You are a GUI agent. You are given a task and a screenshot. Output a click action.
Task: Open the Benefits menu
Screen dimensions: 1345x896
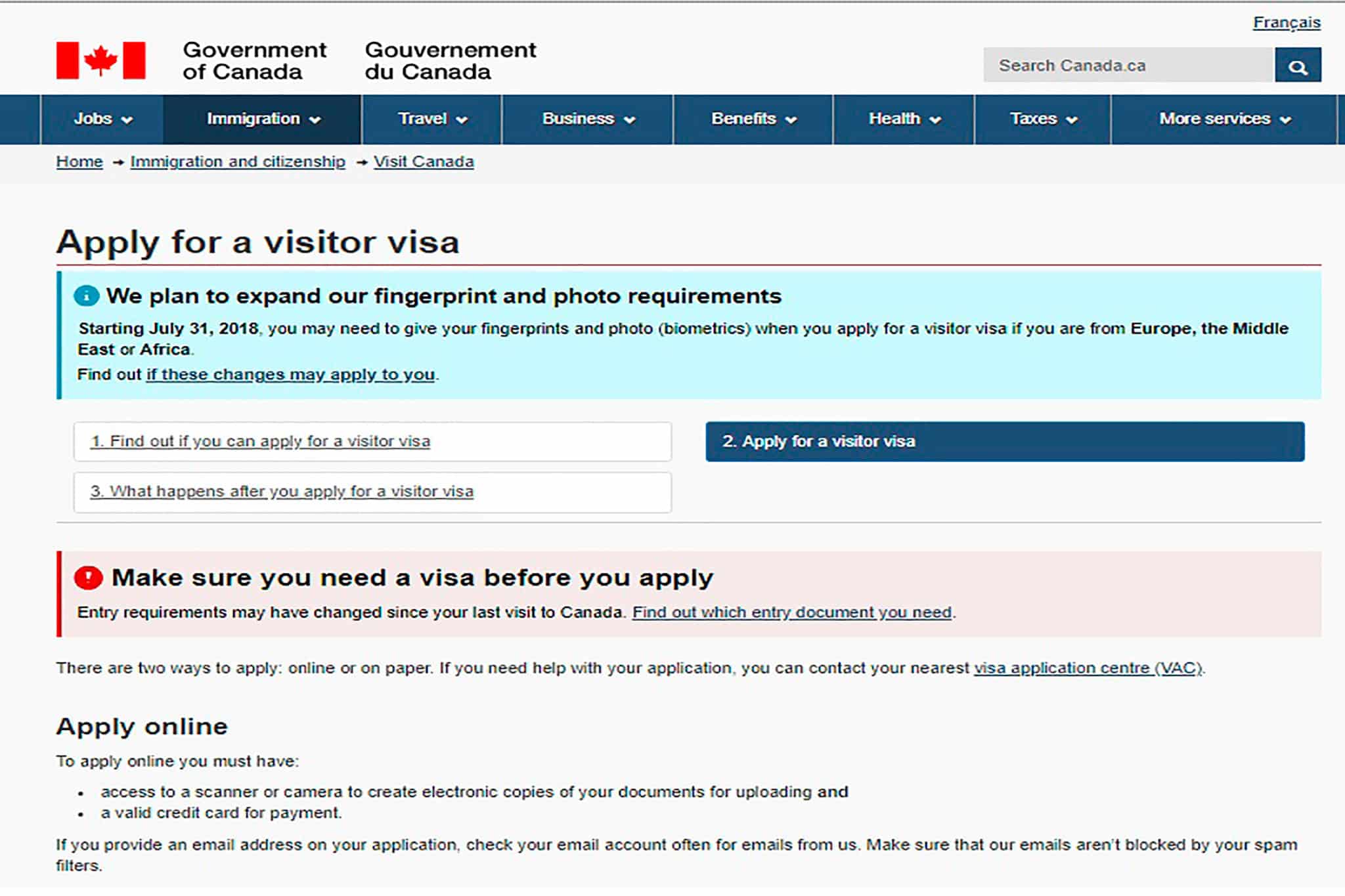[753, 119]
